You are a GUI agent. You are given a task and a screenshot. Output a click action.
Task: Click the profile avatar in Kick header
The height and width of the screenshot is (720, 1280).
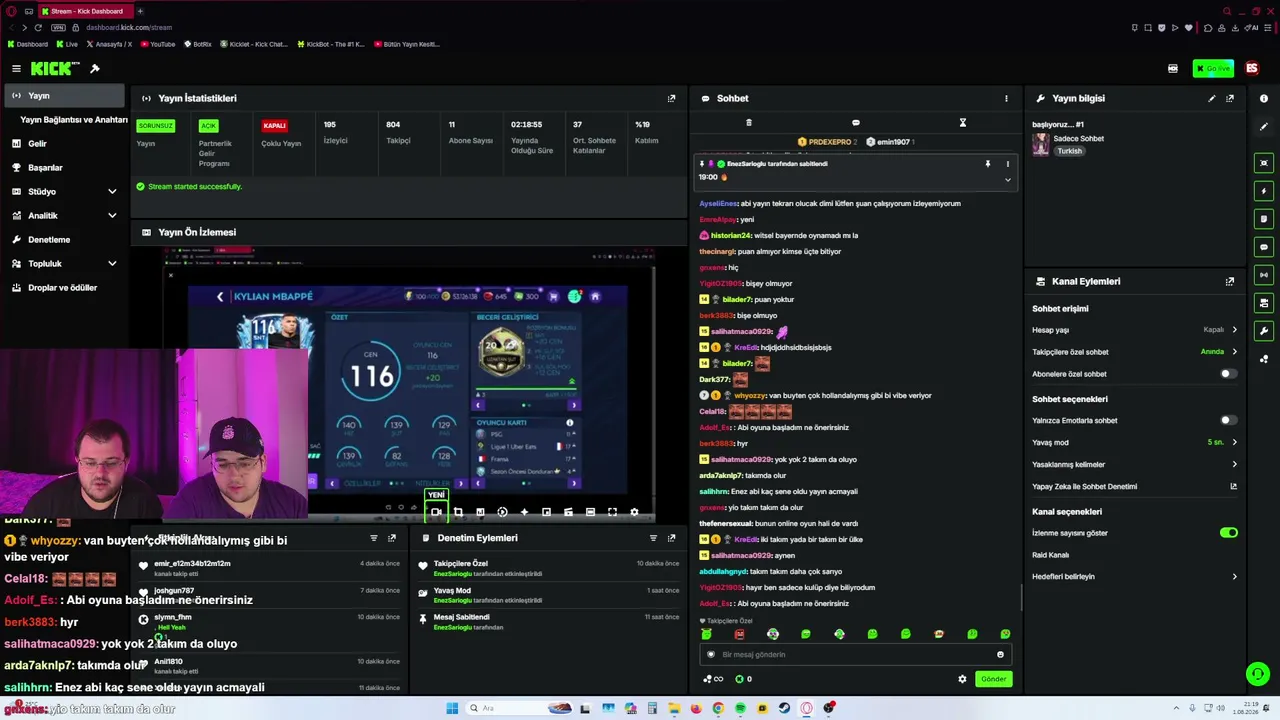tap(1251, 69)
